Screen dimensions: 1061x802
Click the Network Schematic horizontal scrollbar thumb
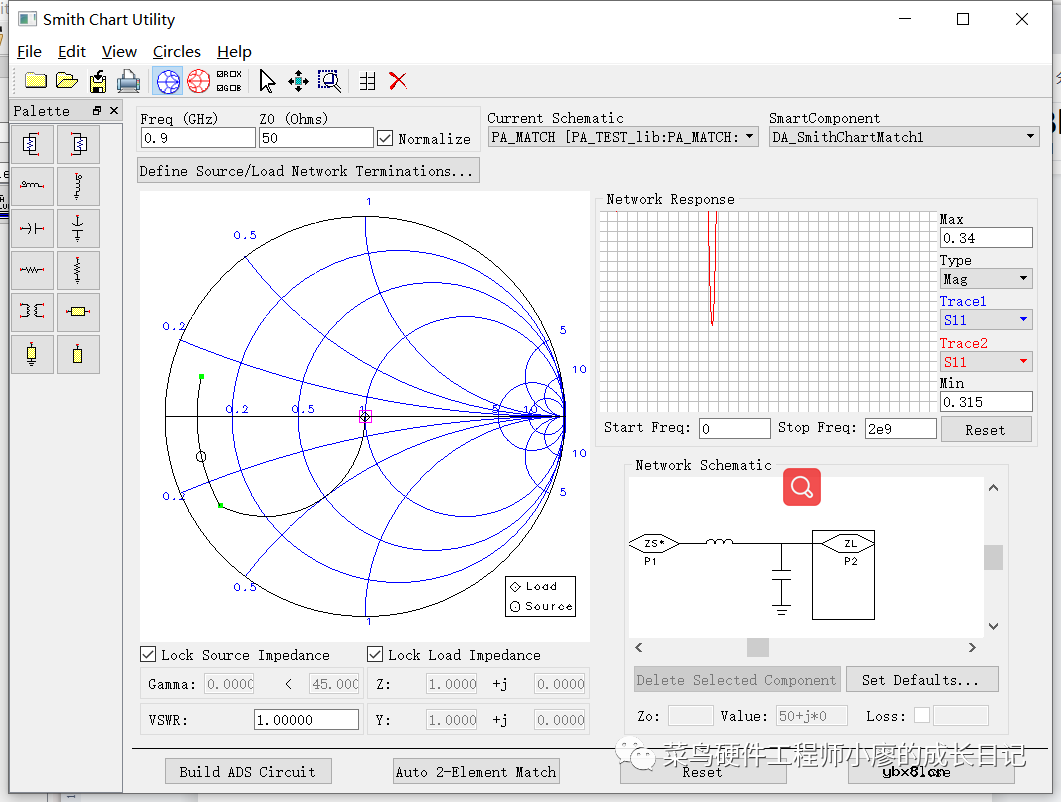tap(758, 648)
